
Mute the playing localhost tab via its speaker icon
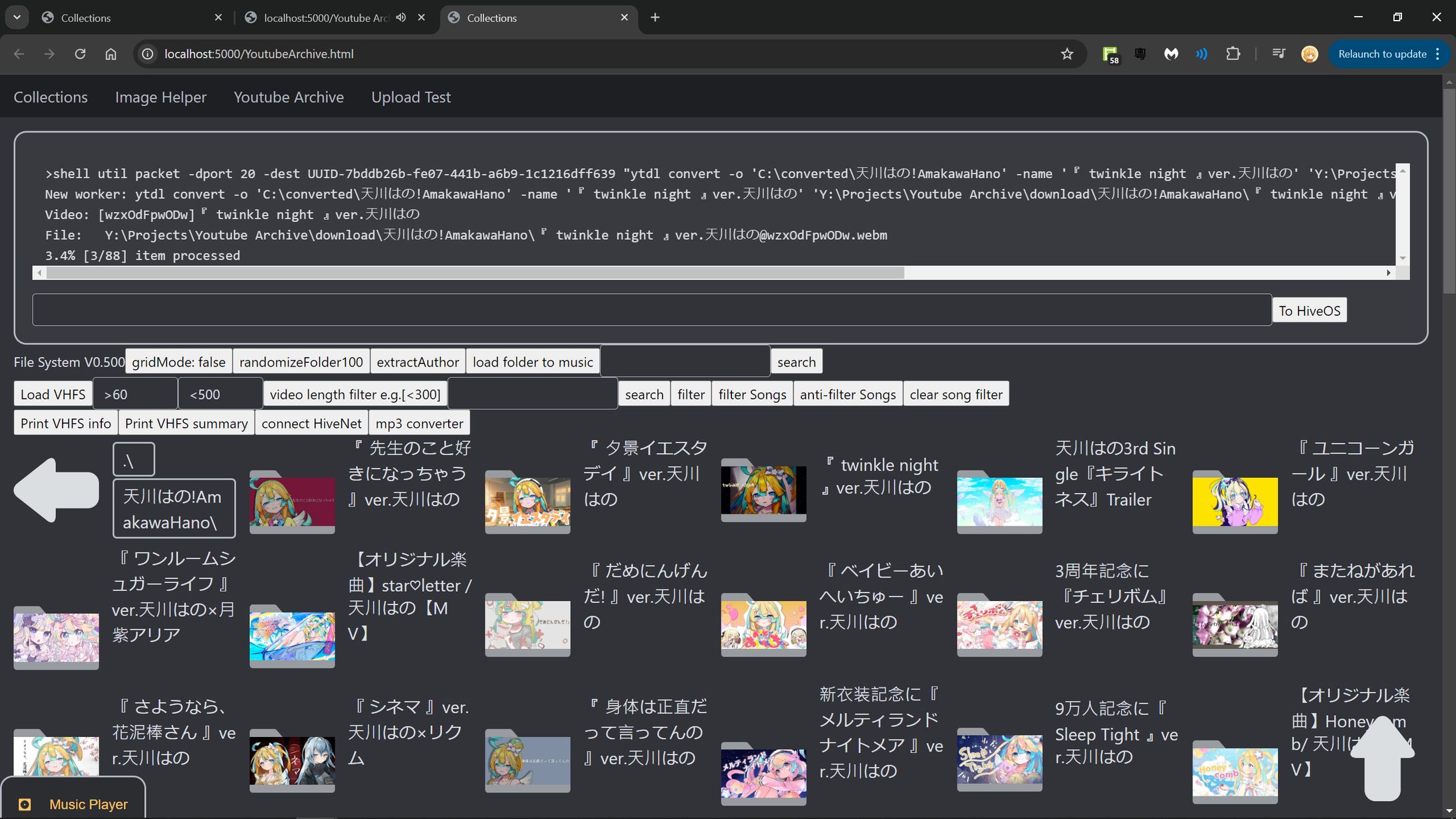click(401, 17)
